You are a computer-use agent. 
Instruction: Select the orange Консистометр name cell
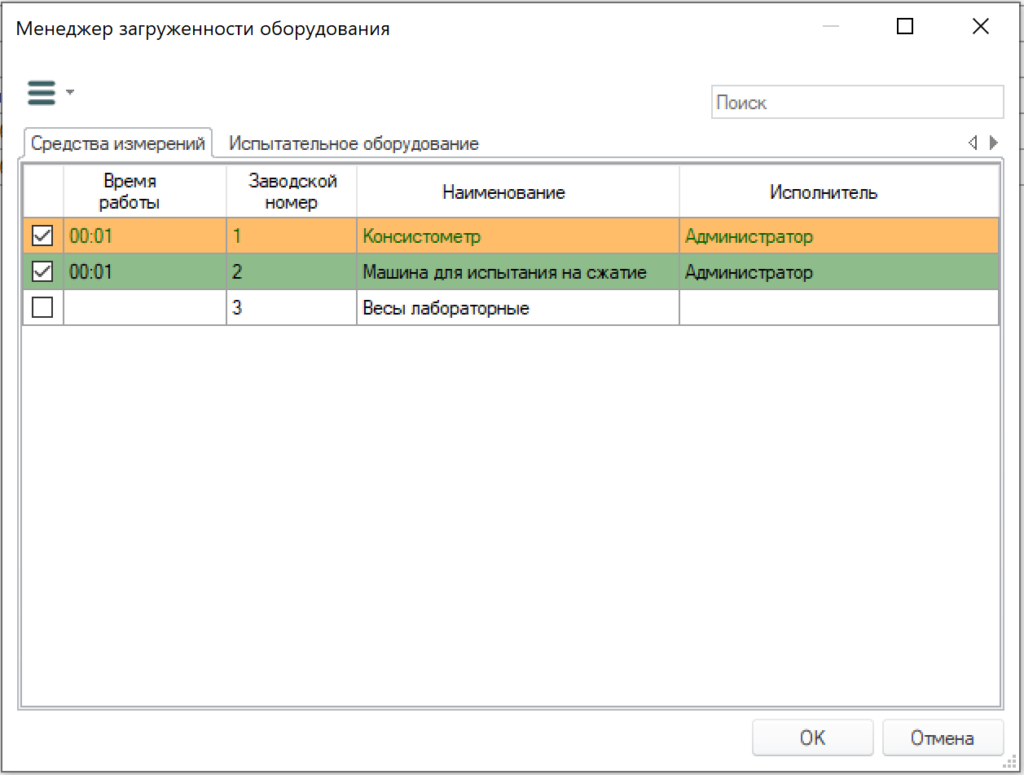point(518,236)
